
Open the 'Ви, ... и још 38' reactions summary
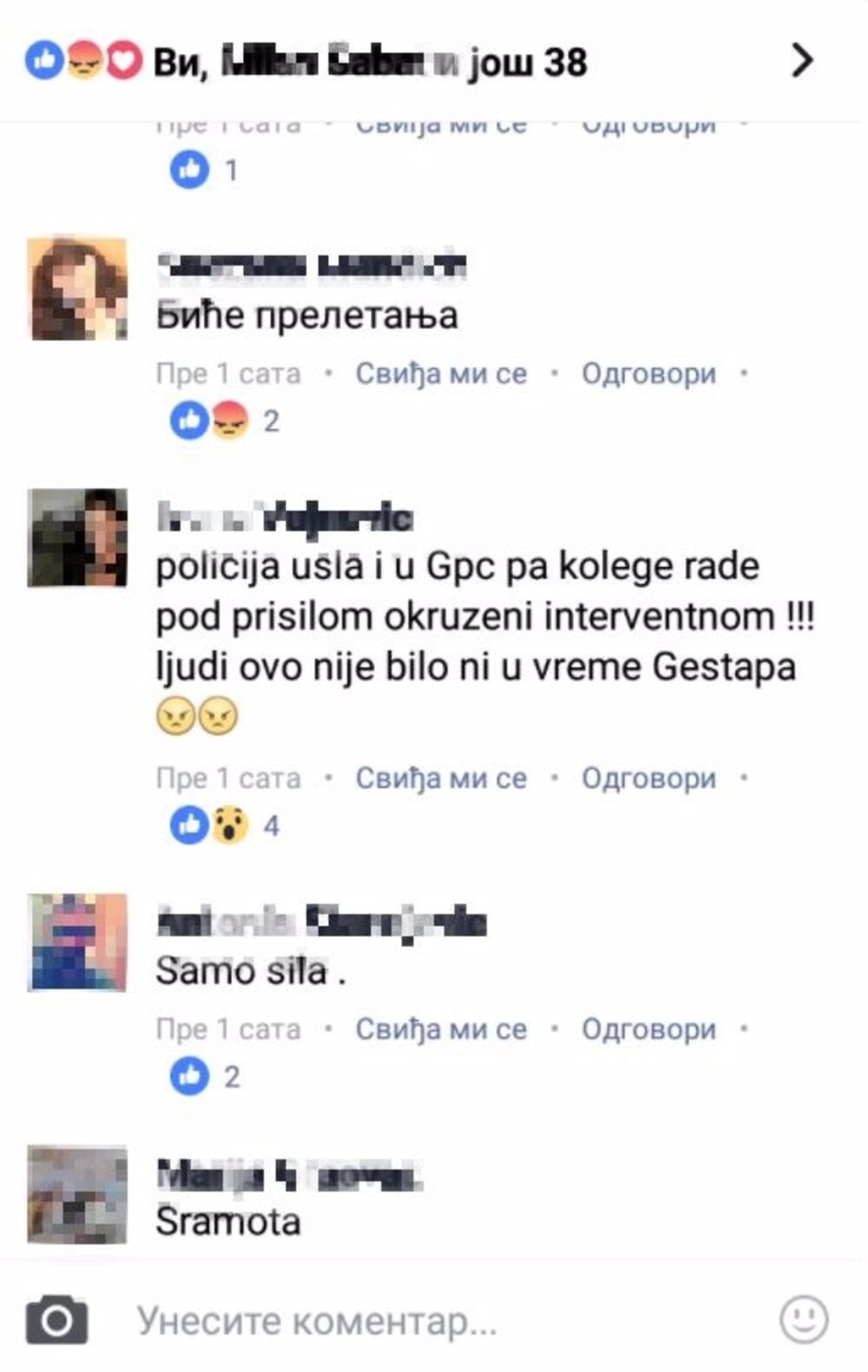pos(371,62)
